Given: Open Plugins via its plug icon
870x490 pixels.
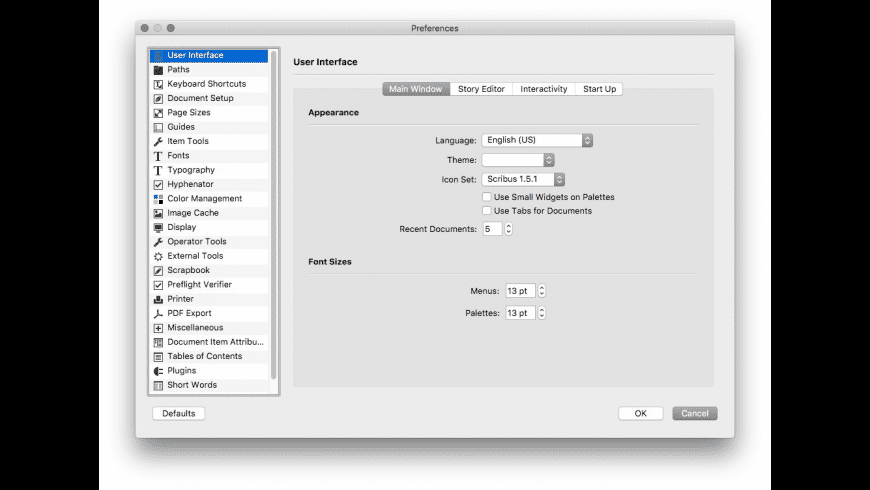Looking at the screenshot, I should pyautogui.click(x=158, y=371).
